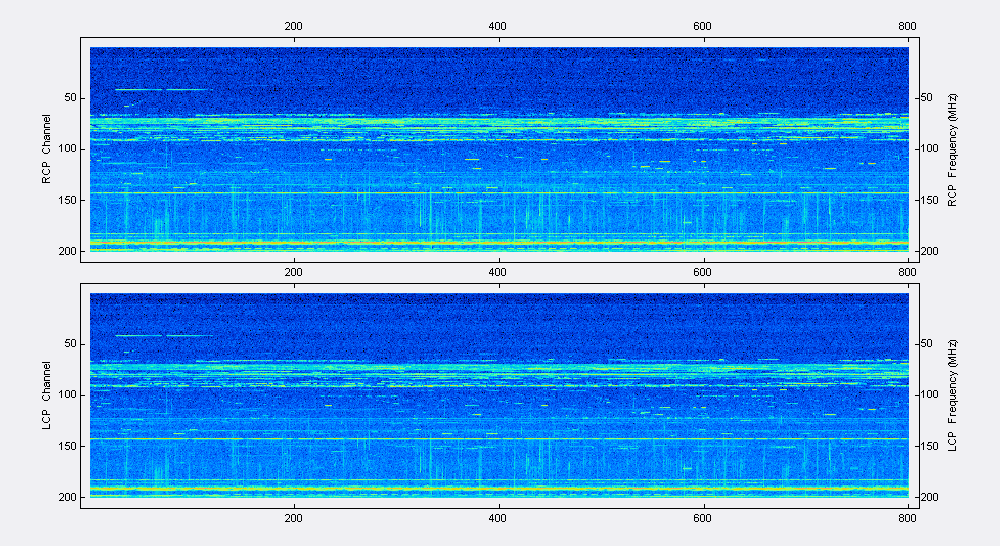
Task: Click the LCP spectrogram plot
Action: [x=499, y=395]
